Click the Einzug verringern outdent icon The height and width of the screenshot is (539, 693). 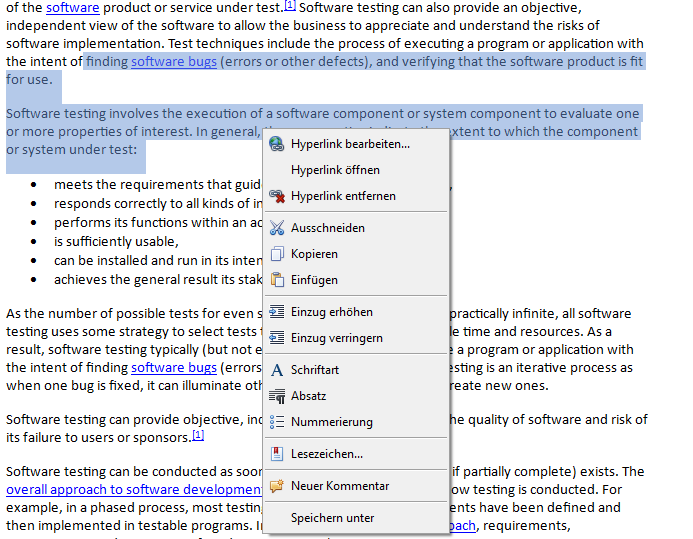(277, 338)
